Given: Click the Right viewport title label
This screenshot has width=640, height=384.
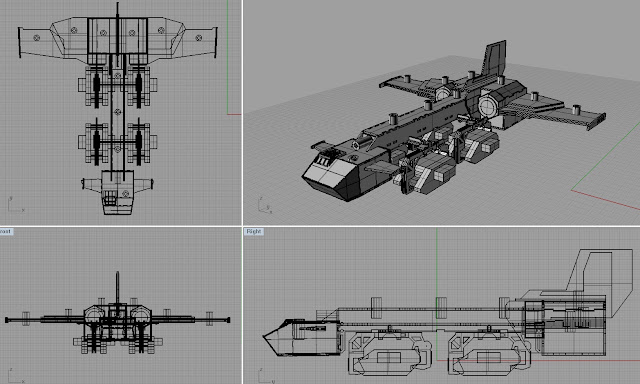Looking at the screenshot, I should point(253,231).
